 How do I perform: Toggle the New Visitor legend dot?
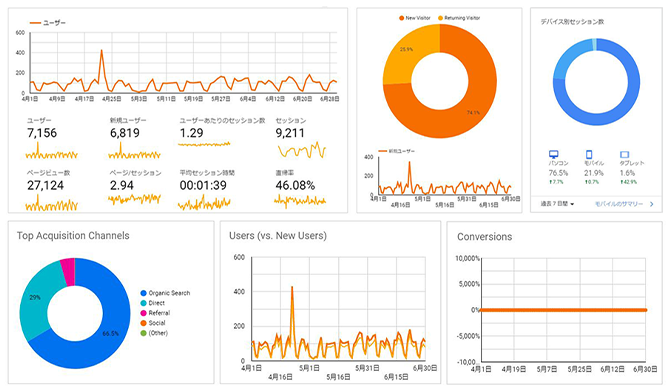click(401, 18)
